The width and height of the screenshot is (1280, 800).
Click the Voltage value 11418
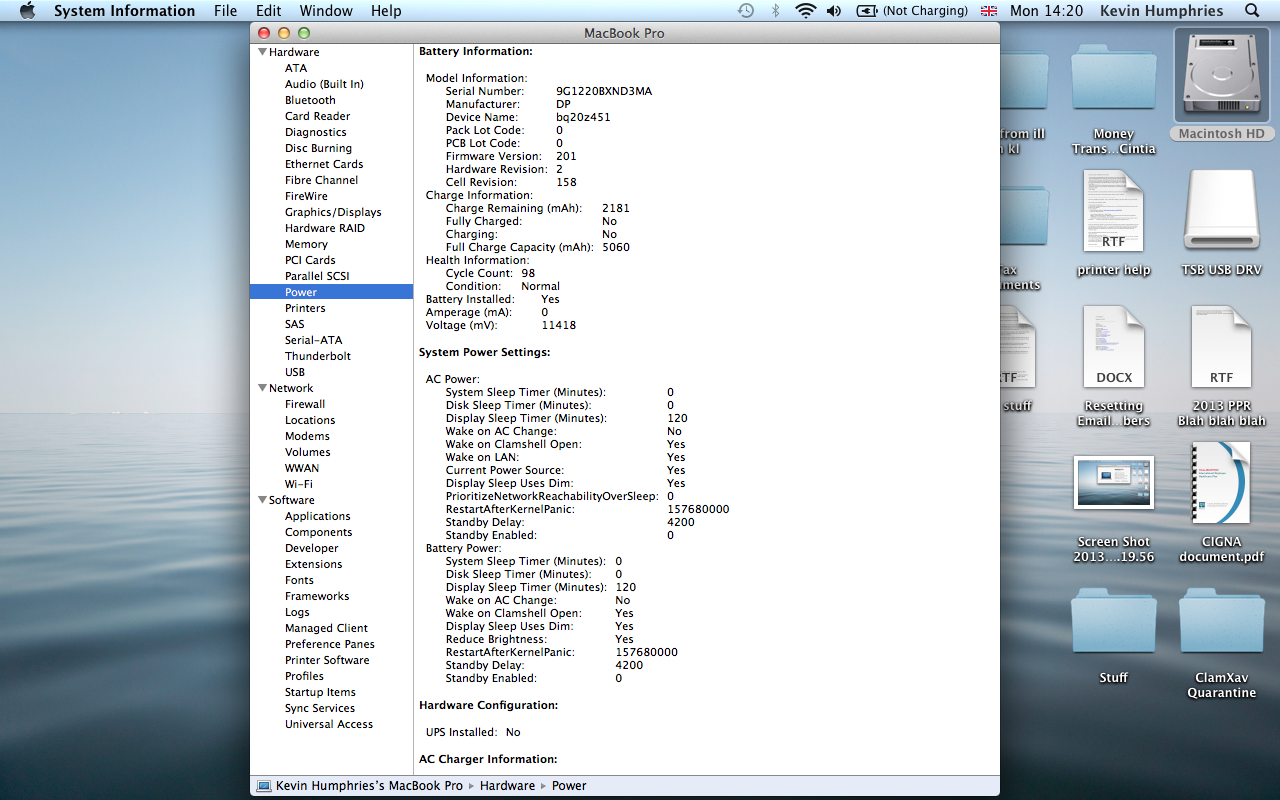[x=559, y=325]
